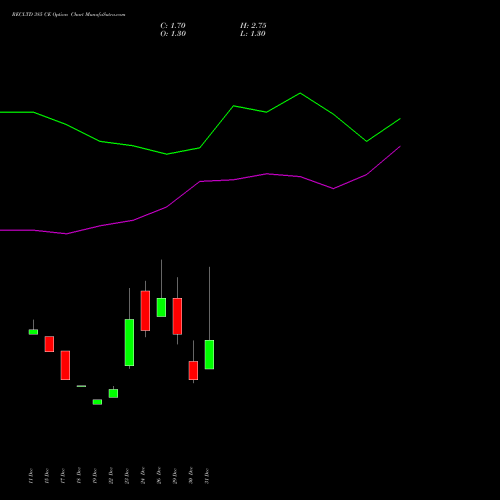This screenshot has height=500, width=500.
Task: Click the small green candlestick for 22 Dec
Action: click(113, 393)
